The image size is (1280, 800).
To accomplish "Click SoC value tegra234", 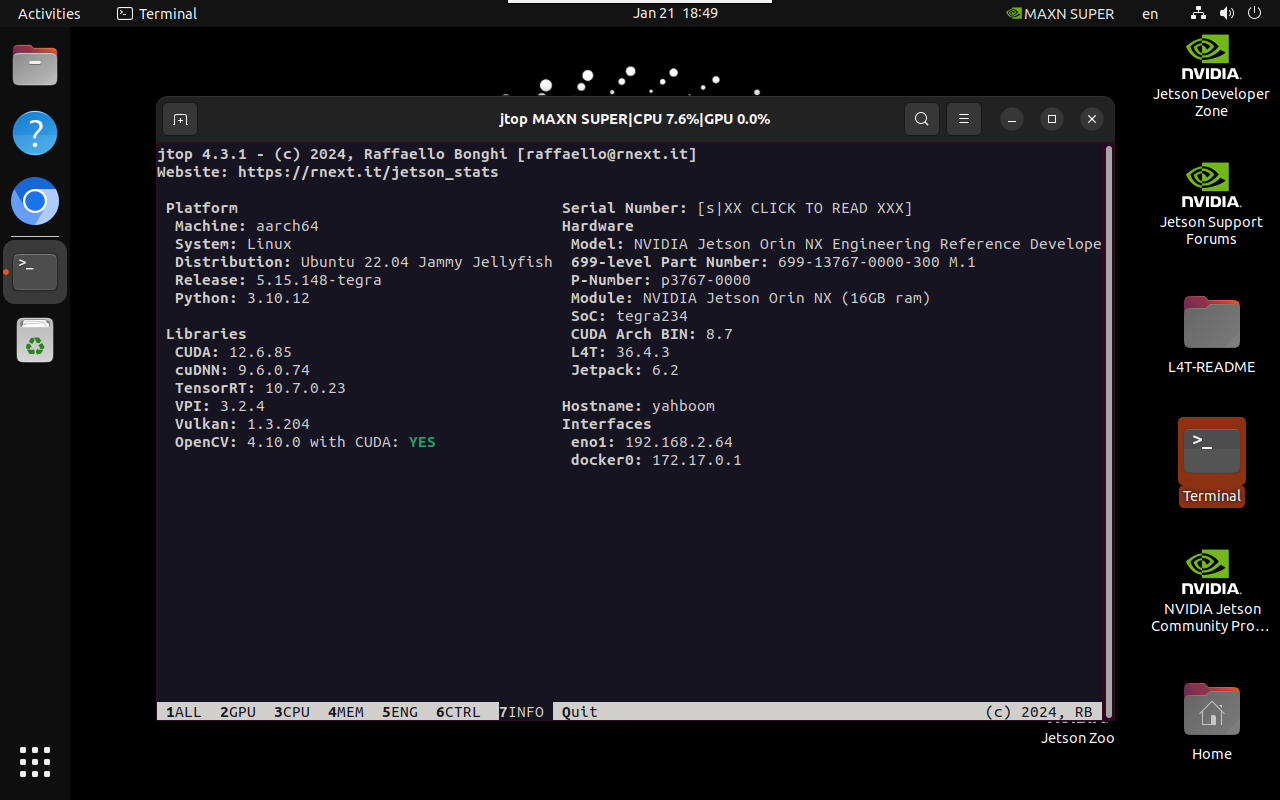I will 651,316.
